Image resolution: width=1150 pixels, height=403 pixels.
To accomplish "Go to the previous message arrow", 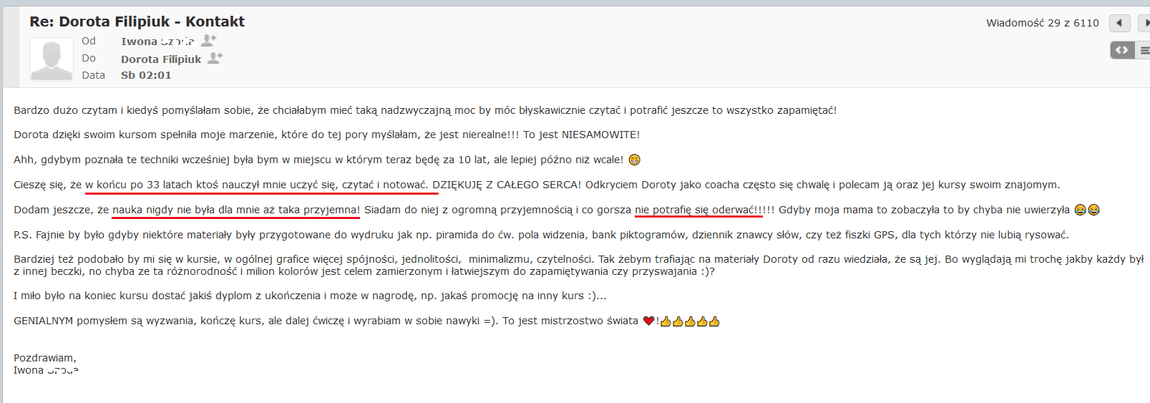I will point(1118,23).
